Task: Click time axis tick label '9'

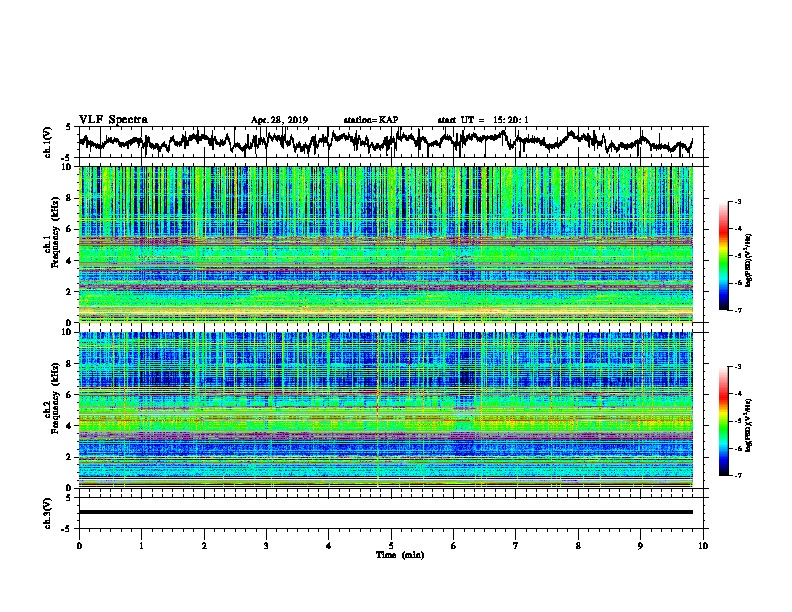Action: (640, 546)
